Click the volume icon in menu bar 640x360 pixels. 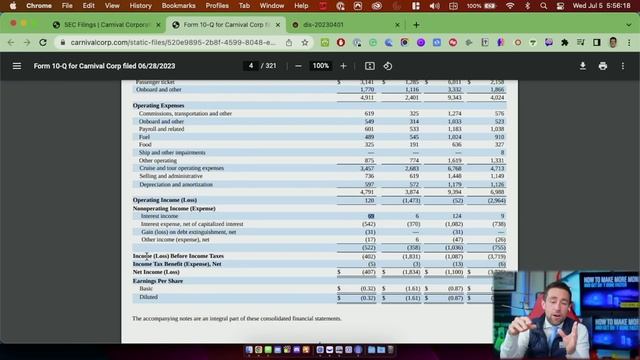point(435,6)
